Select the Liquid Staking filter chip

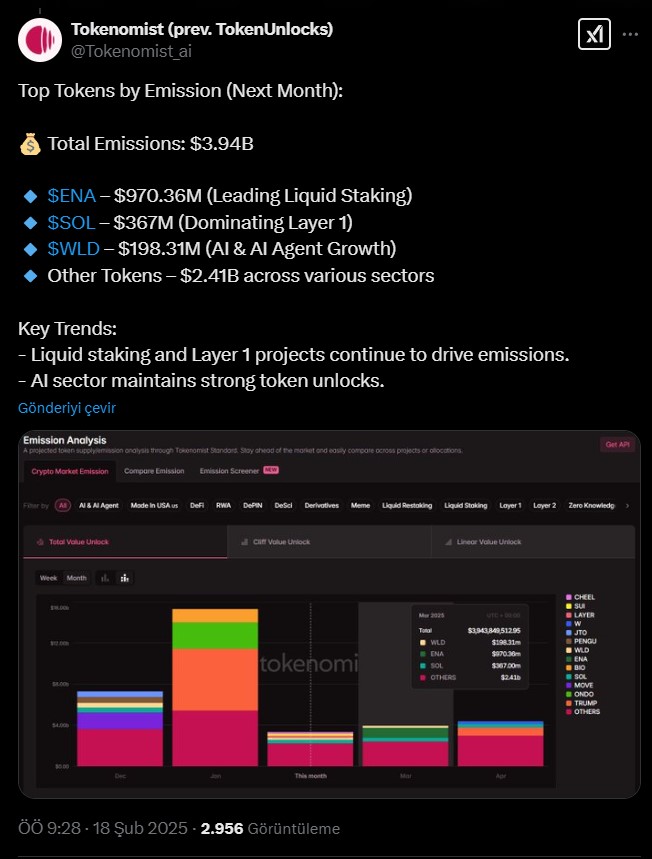click(x=466, y=506)
